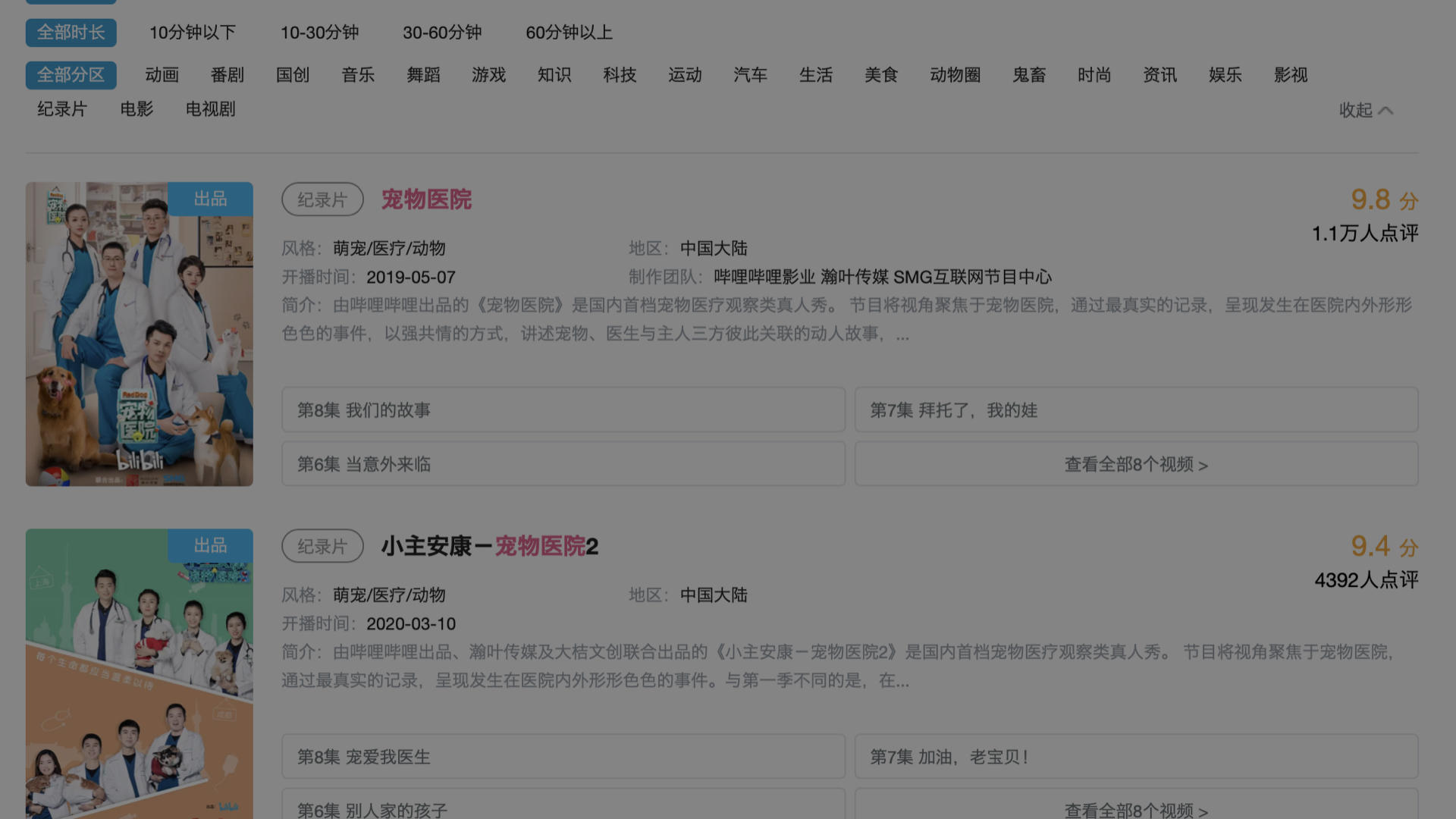1456x819 pixels.
Task: Play episode 第7集 拜托了，我的娃
Action: 1136,410
